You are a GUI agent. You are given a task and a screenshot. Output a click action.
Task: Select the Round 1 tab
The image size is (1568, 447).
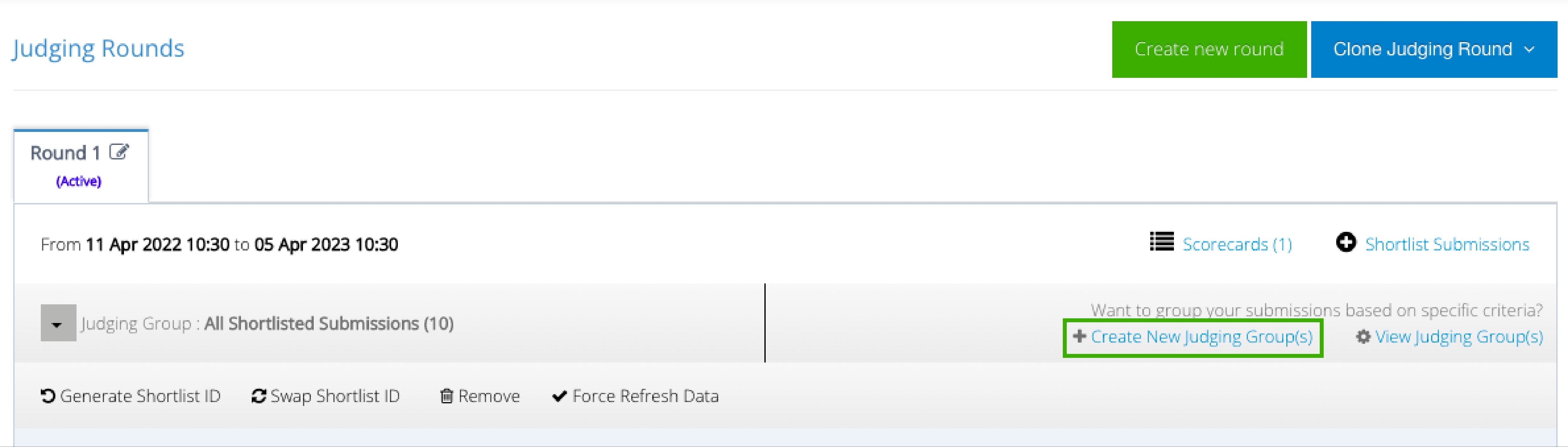81,166
